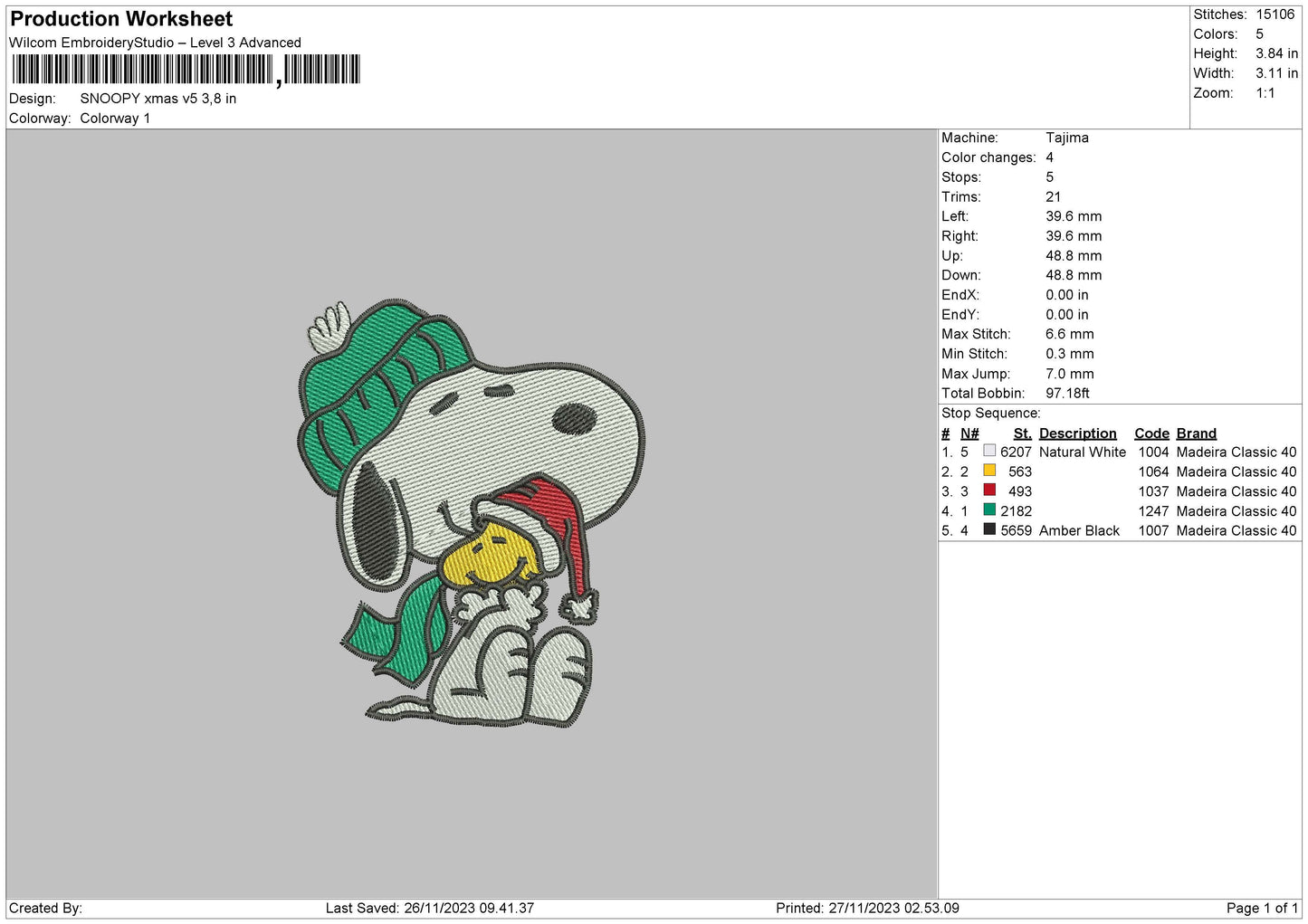Click the code 1004 cell
Viewport: 1308px width, 924px height.
tap(1153, 452)
